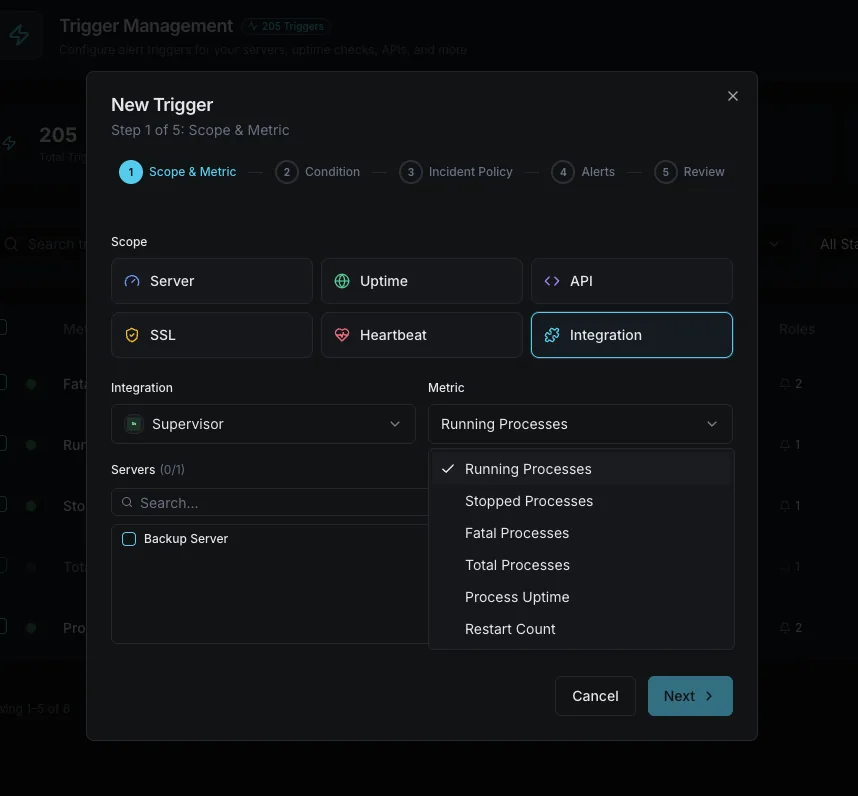858x796 pixels.
Task: Select the SSL scope card
Action: [212, 335]
